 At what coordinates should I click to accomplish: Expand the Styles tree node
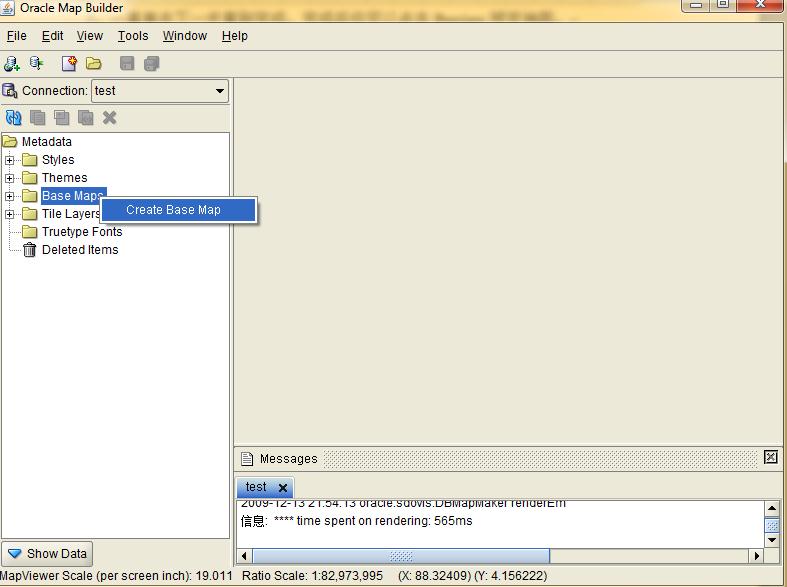click(10, 160)
